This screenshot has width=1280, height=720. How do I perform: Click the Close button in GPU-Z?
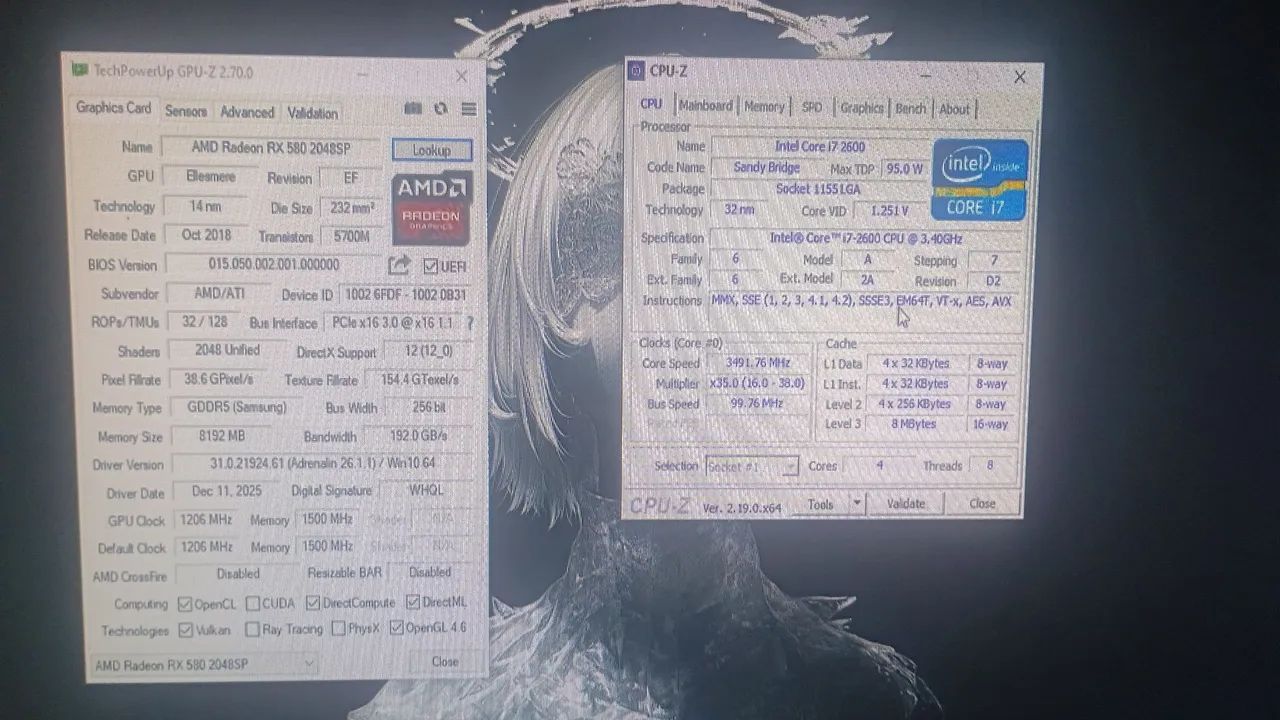coord(445,661)
